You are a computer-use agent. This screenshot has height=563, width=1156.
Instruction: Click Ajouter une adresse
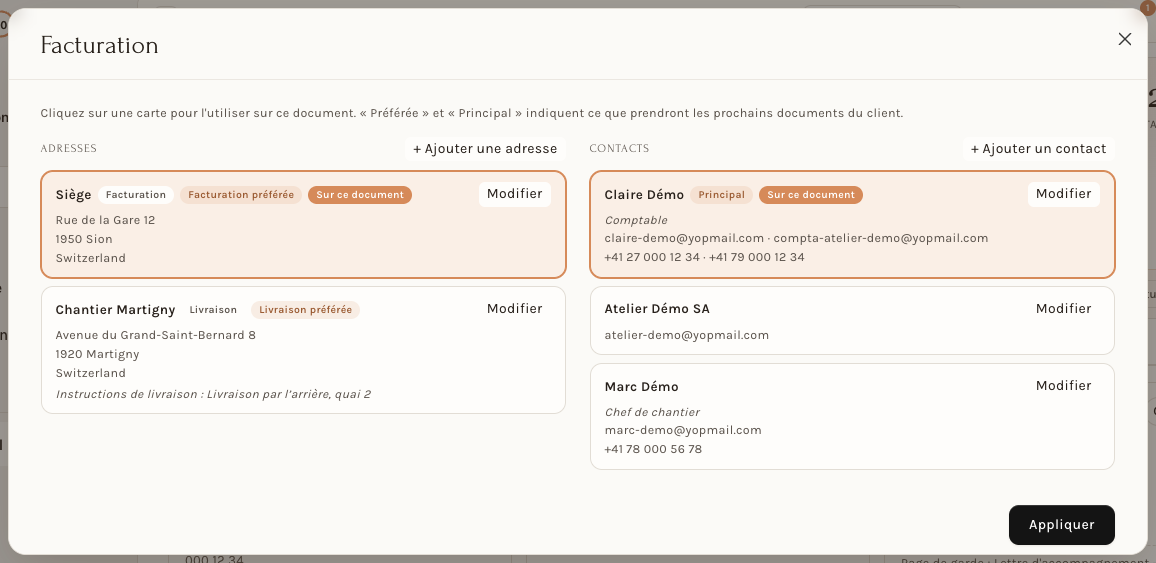tap(485, 149)
